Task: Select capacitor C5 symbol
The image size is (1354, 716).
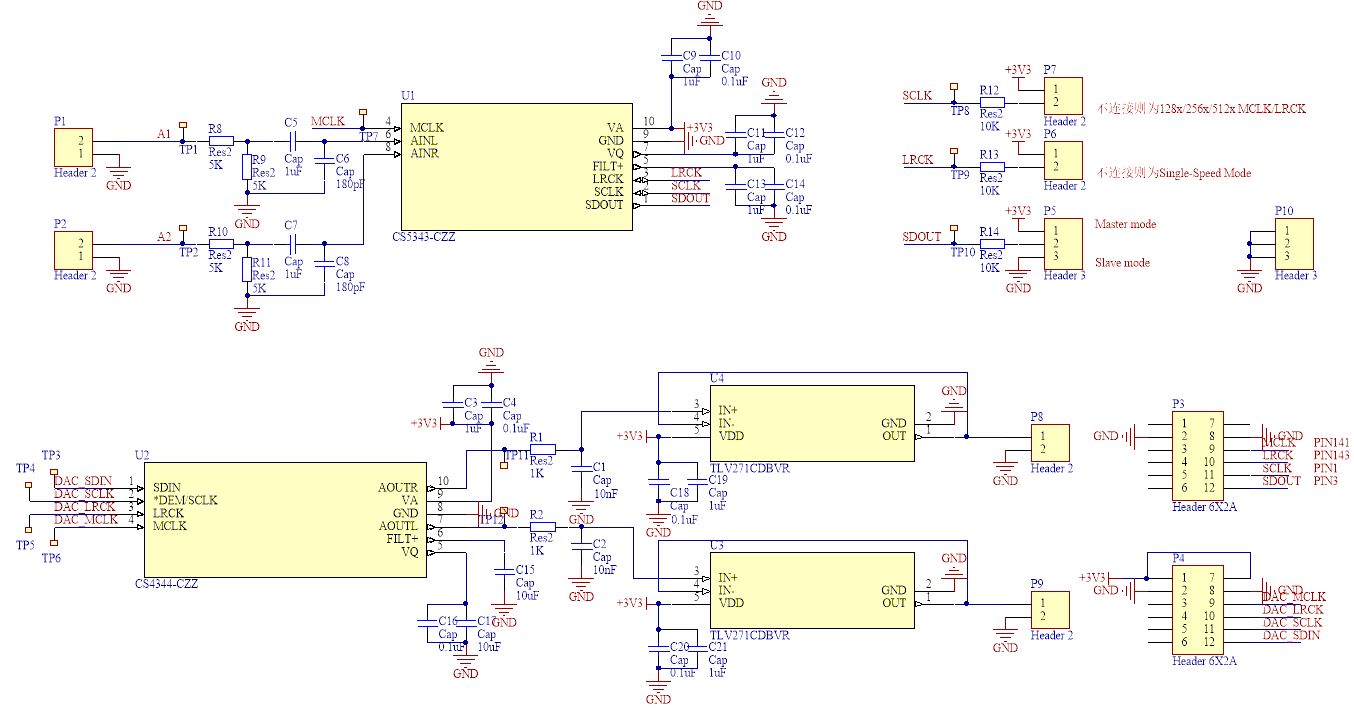Action: coord(292,141)
